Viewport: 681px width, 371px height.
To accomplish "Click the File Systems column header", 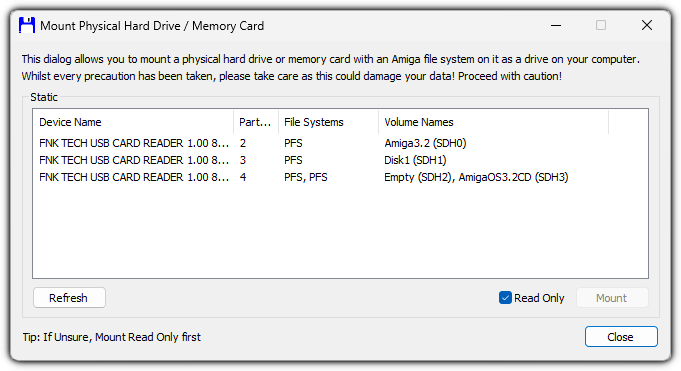I will click(328, 122).
